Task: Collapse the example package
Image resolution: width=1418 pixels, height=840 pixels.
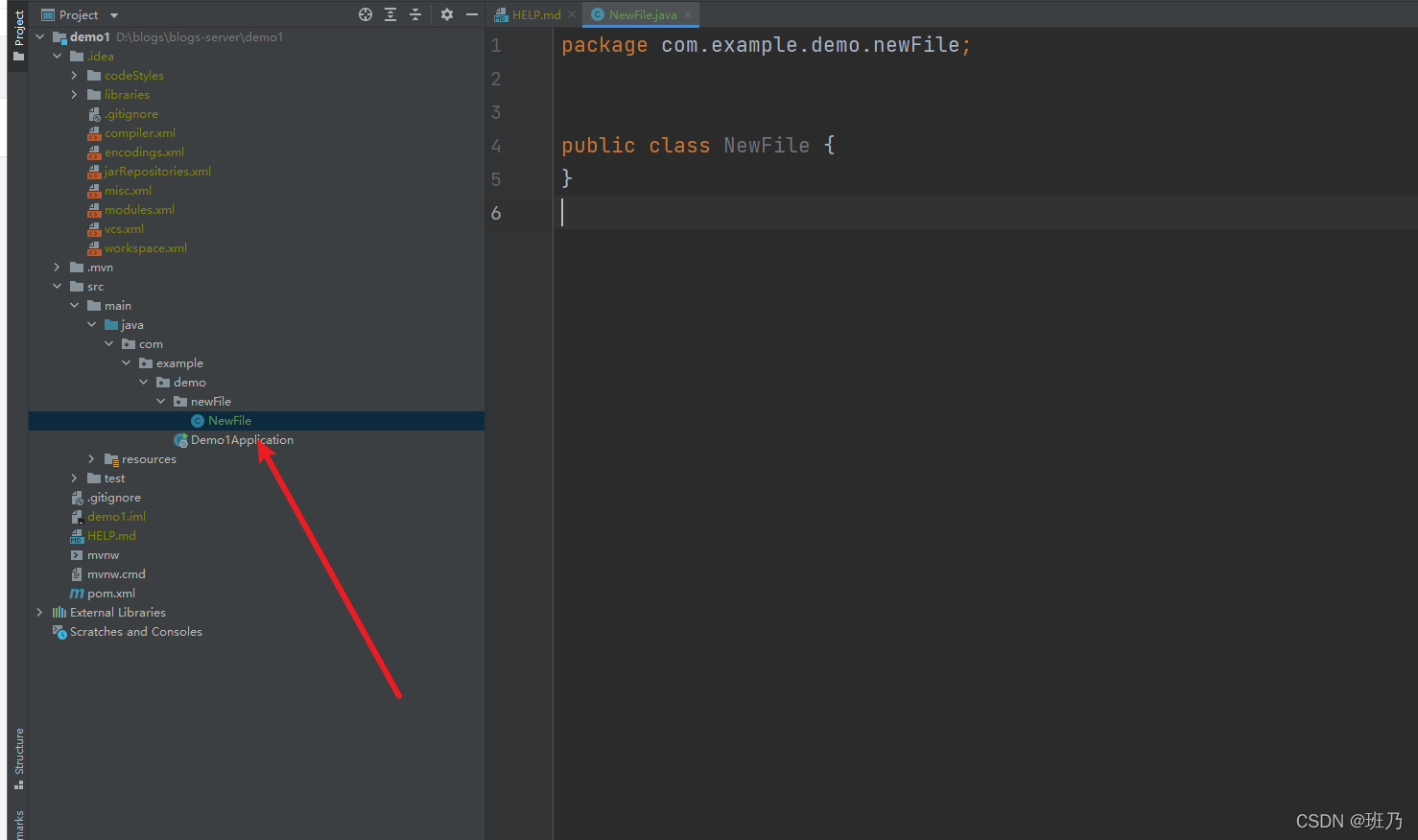Action: (x=127, y=362)
